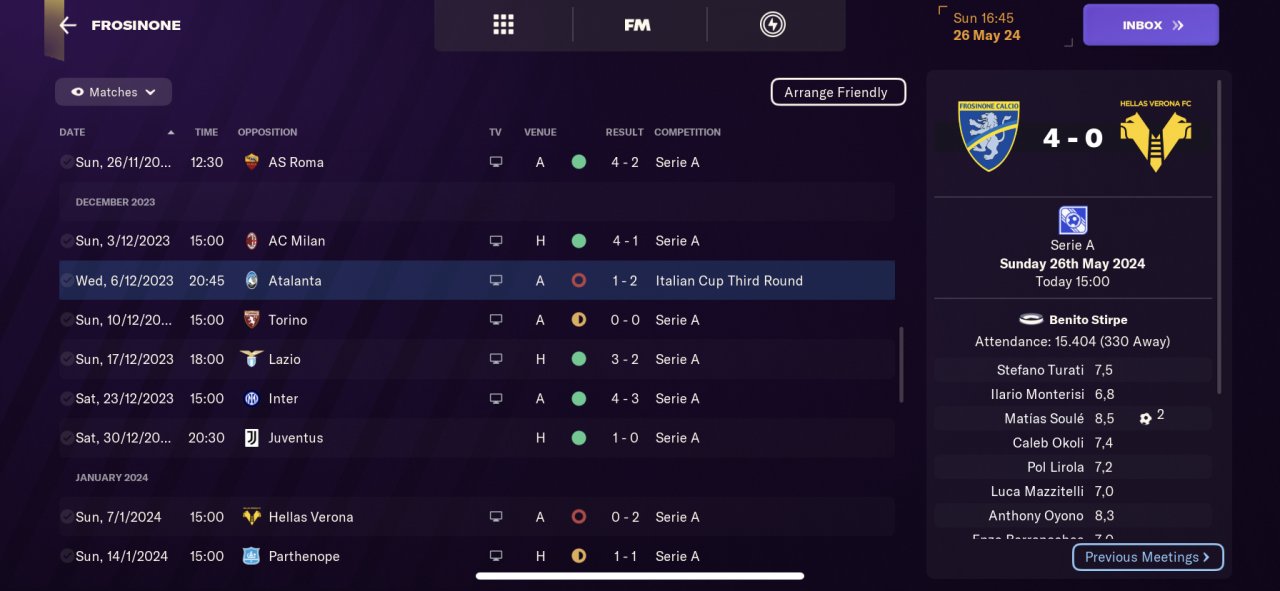Click the Juventus club badge

pyautogui.click(x=252, y=438)
